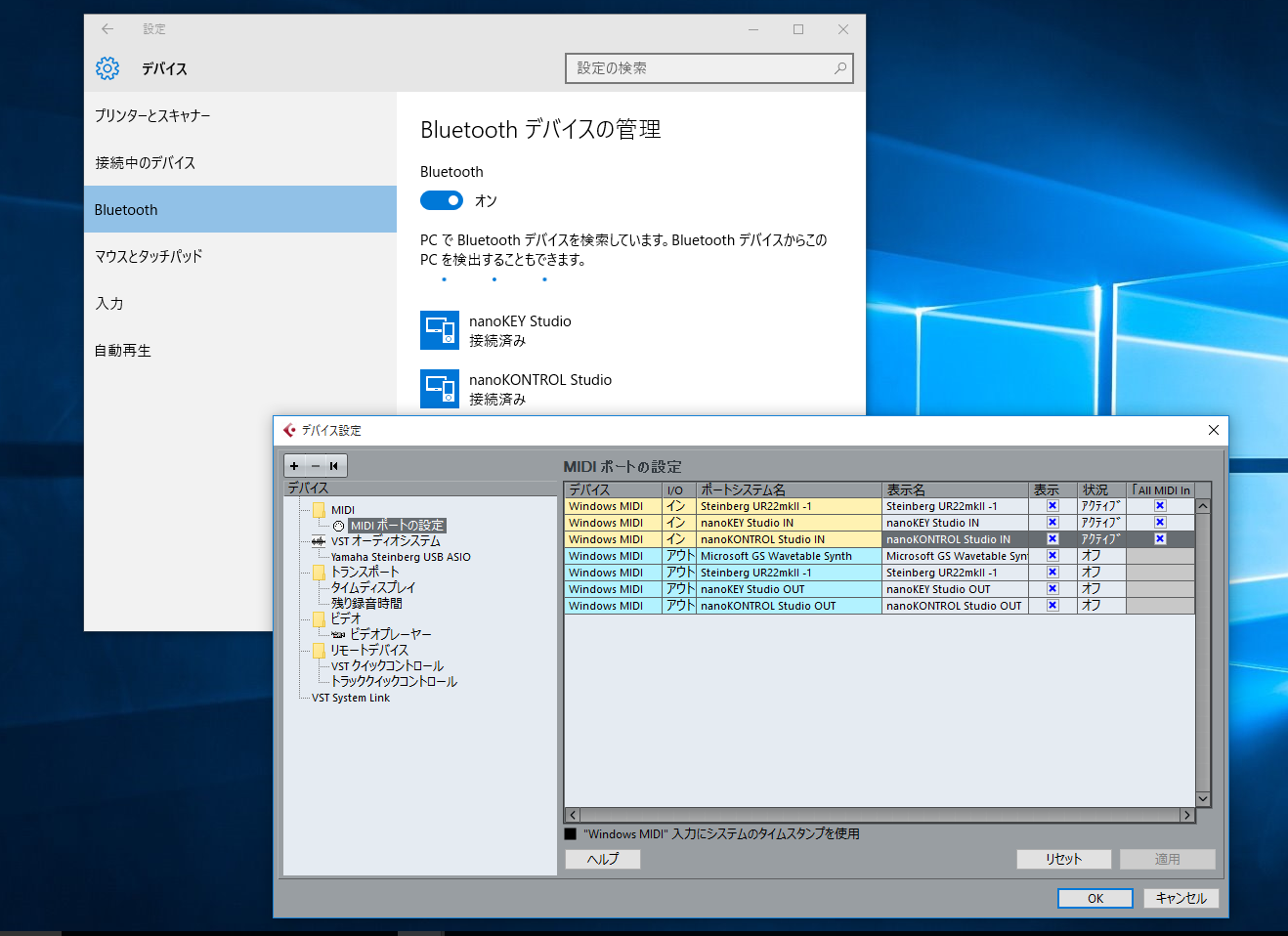Click the ポートシステム名 column header

click(789, 489)
